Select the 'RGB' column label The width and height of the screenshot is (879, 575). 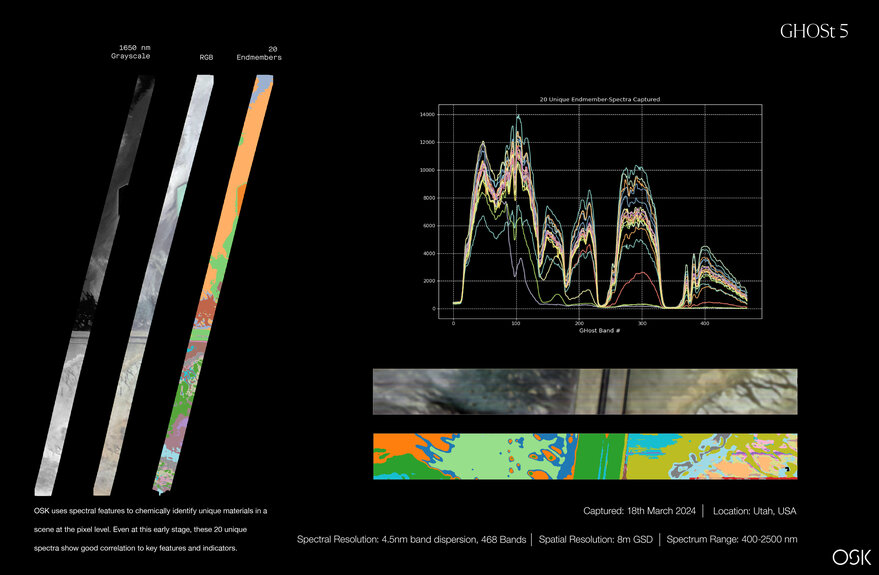pyautogui.click(x=206, y=57)
